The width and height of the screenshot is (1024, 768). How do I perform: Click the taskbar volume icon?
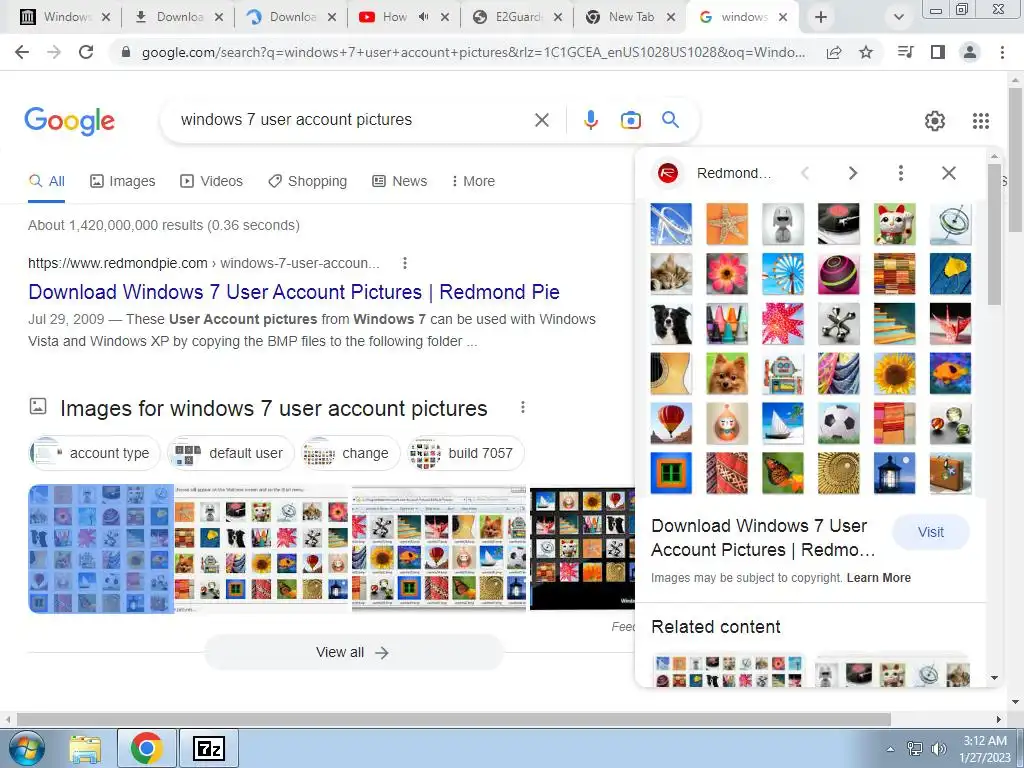pyautogui.click(x=938, y=749)
